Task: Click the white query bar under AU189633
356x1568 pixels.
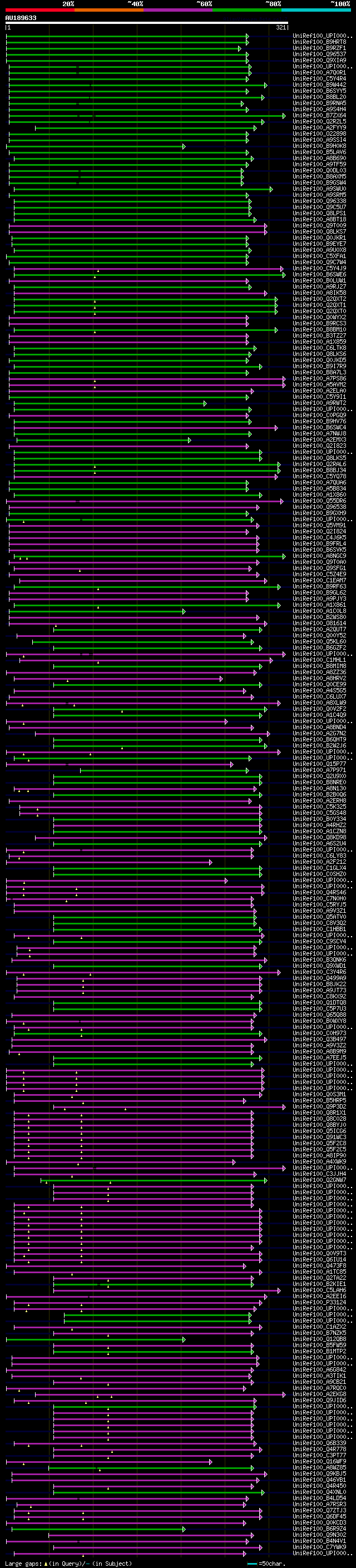Action: tap(147, 22)
